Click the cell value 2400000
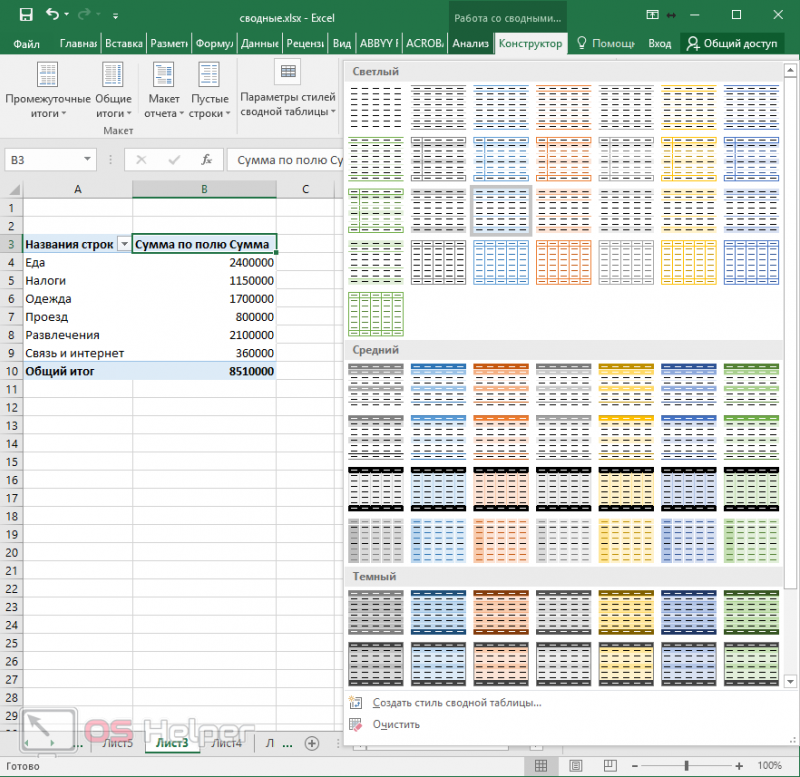This screenshot has width=800, height=777. coord(204,262)
